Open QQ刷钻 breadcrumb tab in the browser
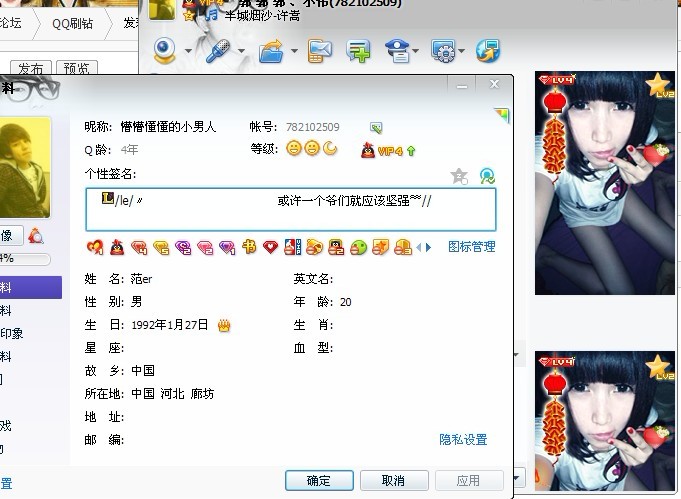Screen dimensions: 681x499 (72, 23)
